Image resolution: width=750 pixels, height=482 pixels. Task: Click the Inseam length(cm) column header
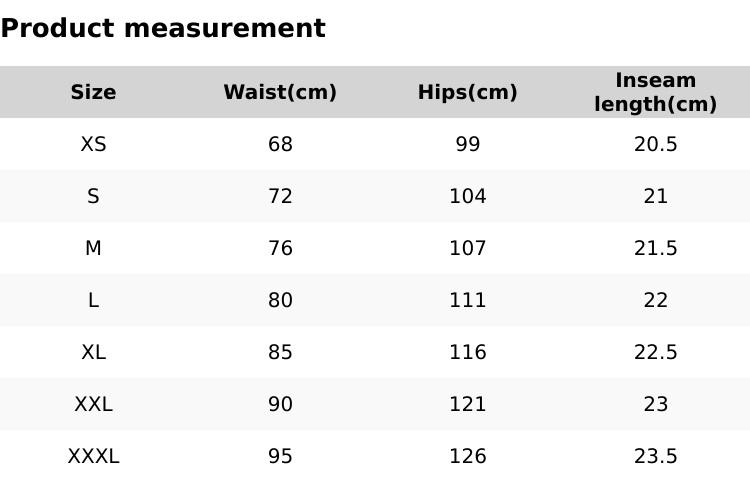656,93
